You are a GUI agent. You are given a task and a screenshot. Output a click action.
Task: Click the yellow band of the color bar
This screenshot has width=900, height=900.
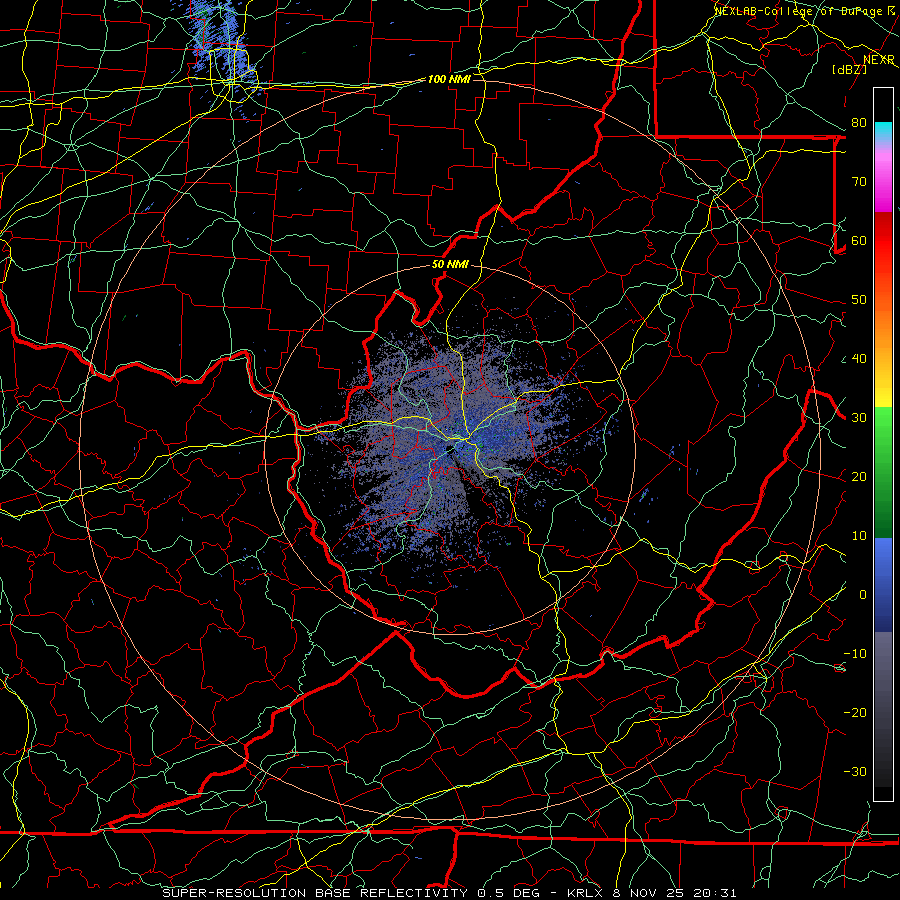tap(883, 390)
